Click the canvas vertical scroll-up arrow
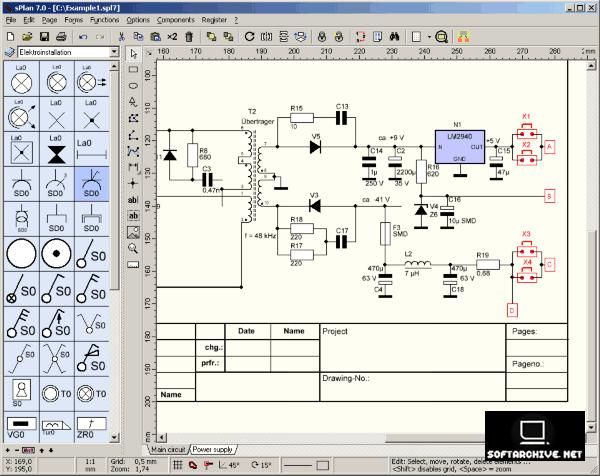The image size is (600, 476). coord(591,66)
